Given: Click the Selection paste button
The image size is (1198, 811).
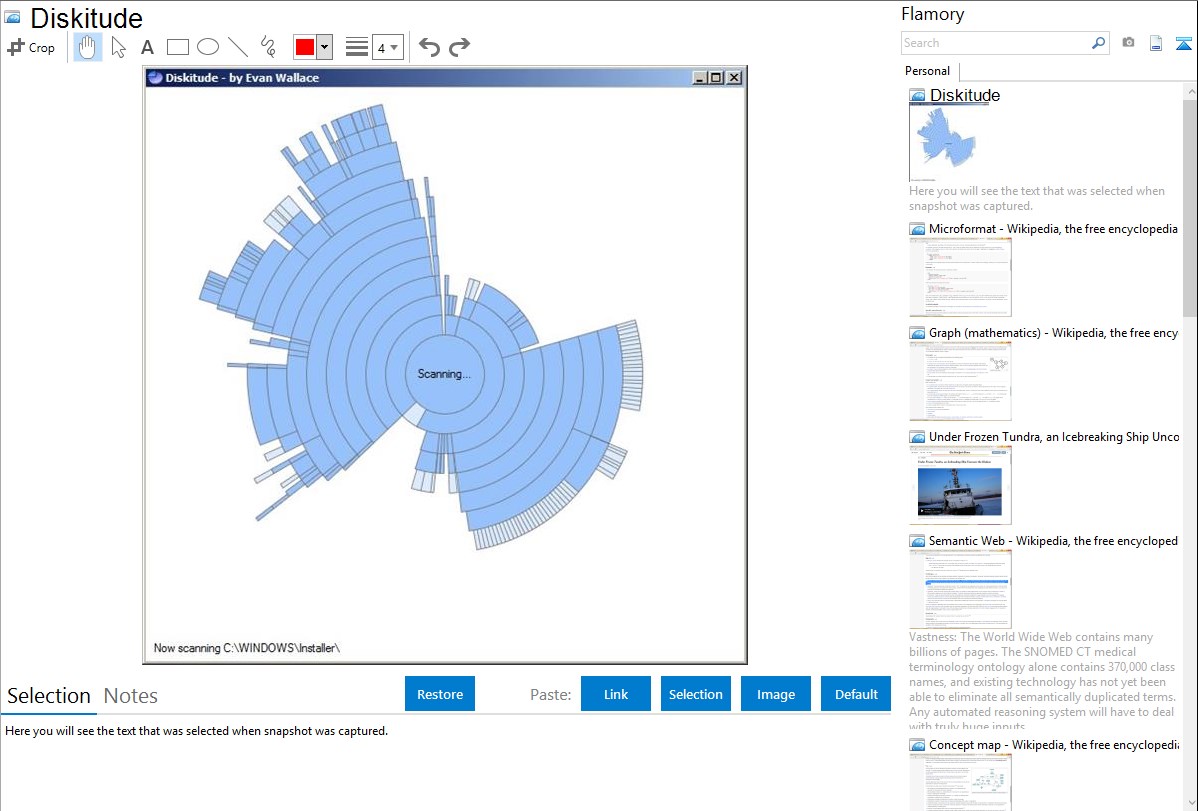Looking at the screenshot, I should coord(696,694).
